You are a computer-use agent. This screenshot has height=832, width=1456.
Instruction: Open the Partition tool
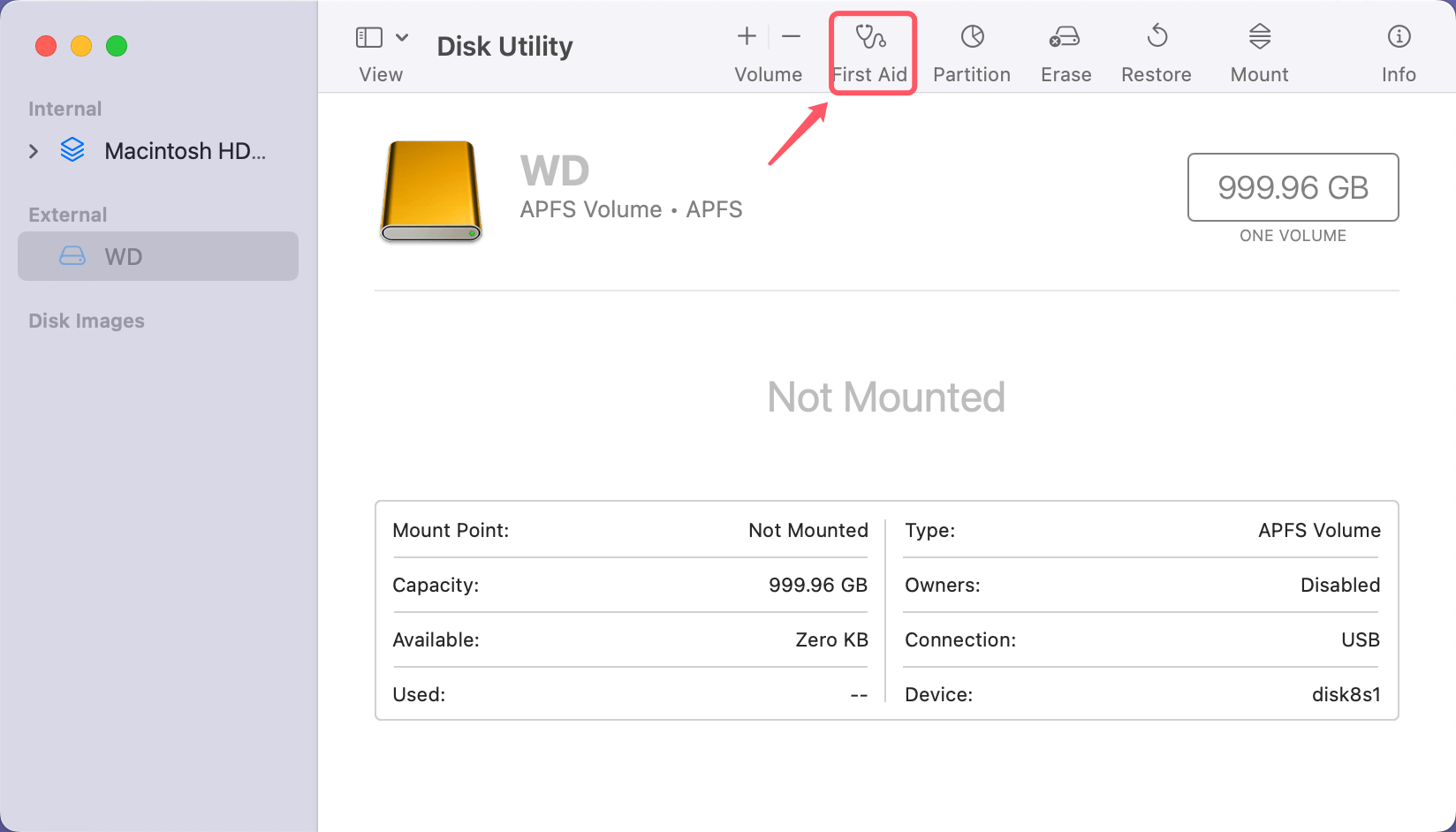972,49
